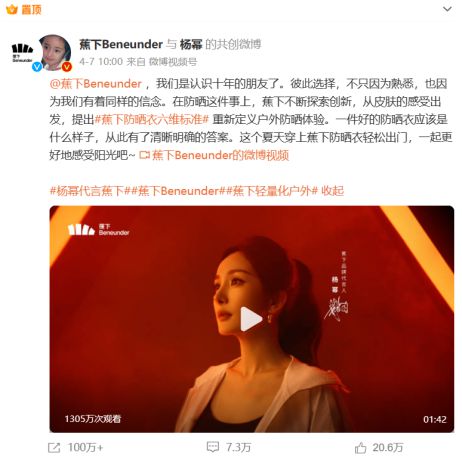Open 杨幂's profile photo avatar
The height and width of the screenshot is (457, 462).
pos(55,52)
